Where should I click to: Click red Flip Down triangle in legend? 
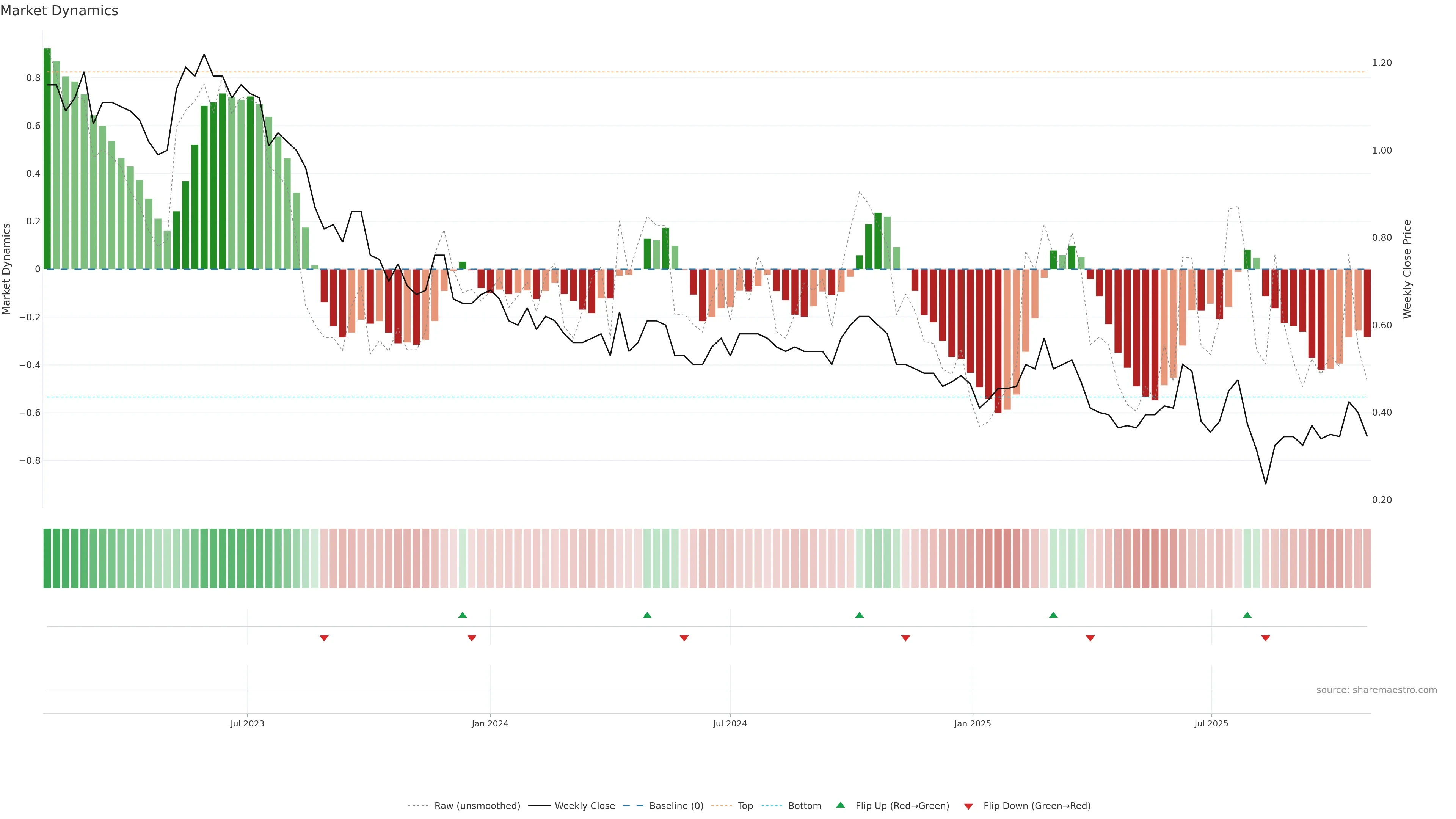(x=968, y=806)
